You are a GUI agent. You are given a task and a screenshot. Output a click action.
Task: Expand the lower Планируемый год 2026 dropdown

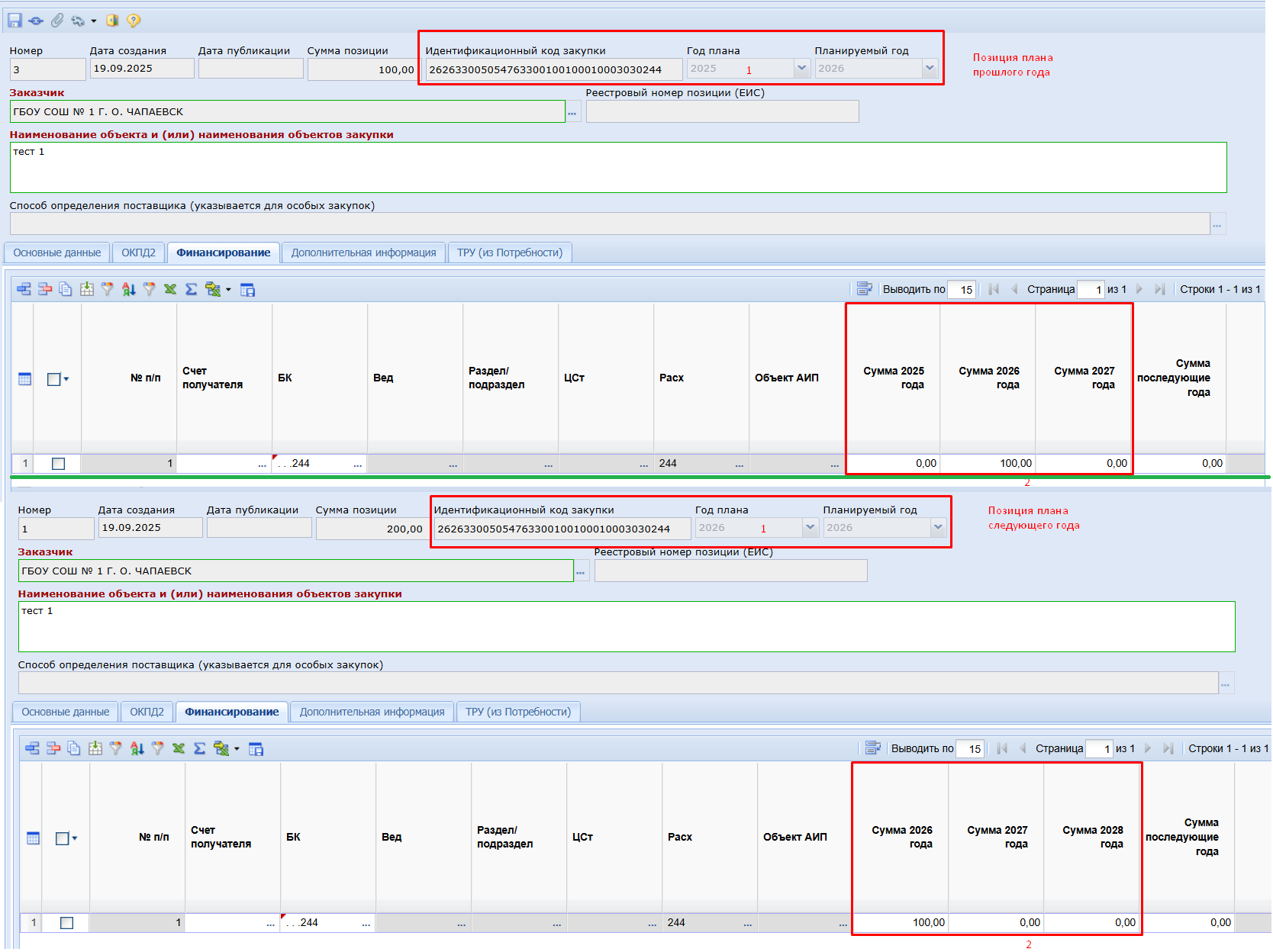[x=938, y=528]
